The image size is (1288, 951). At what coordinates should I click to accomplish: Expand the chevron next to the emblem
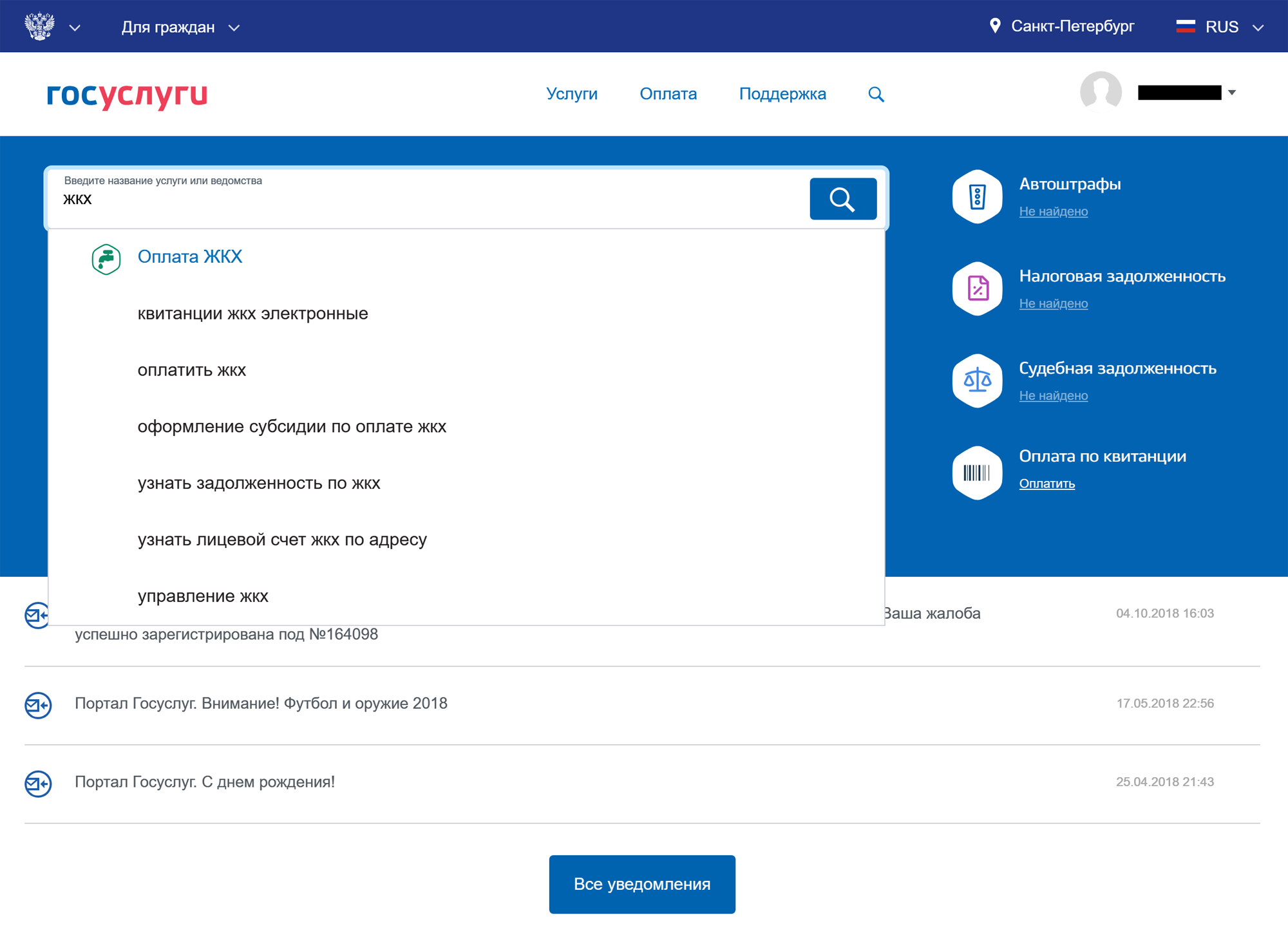[x=75, y=28]
